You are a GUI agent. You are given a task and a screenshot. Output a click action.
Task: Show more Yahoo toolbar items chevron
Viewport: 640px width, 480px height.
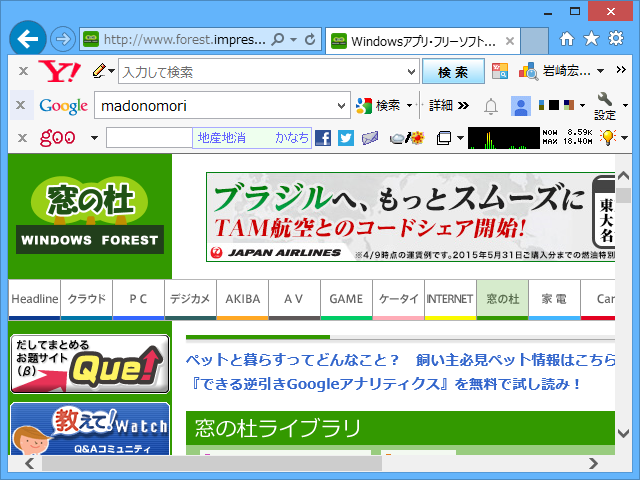621,70
